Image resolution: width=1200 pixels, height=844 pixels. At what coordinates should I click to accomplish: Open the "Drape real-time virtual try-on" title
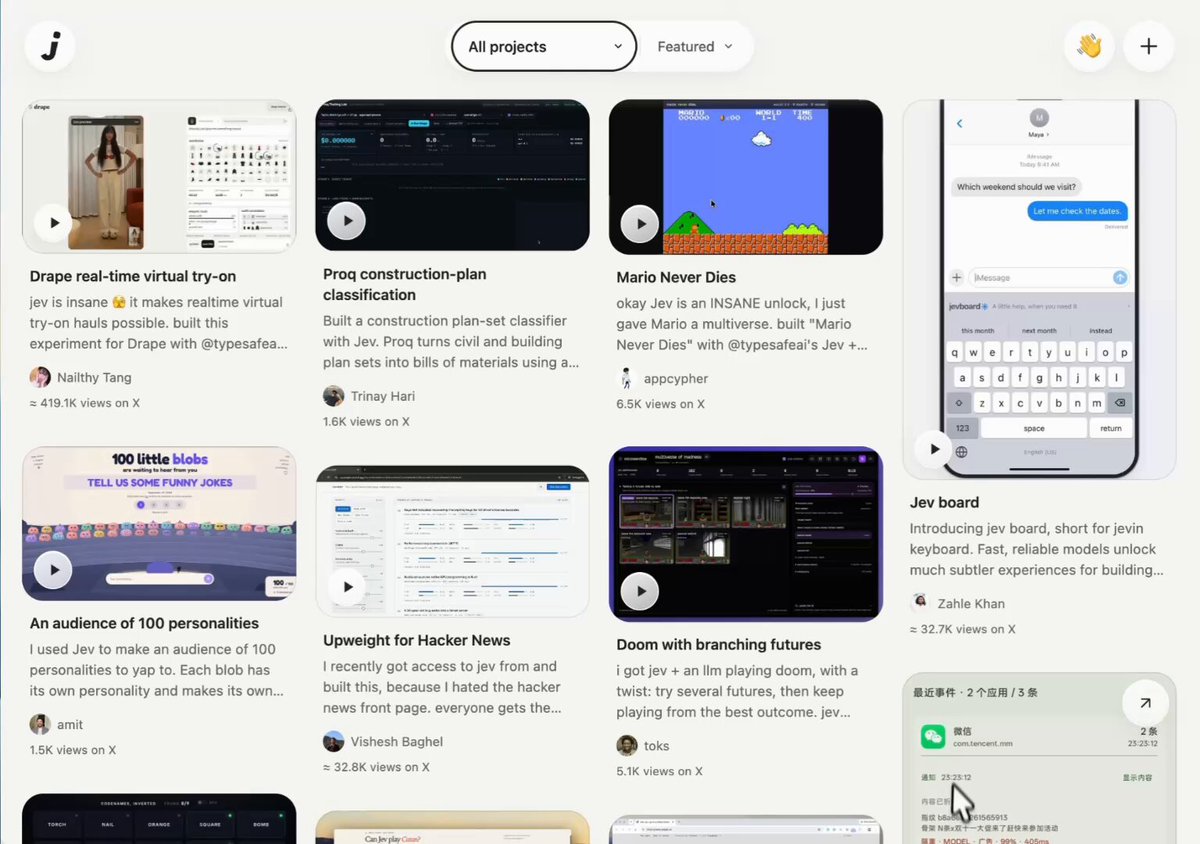(x=133, y=276)
